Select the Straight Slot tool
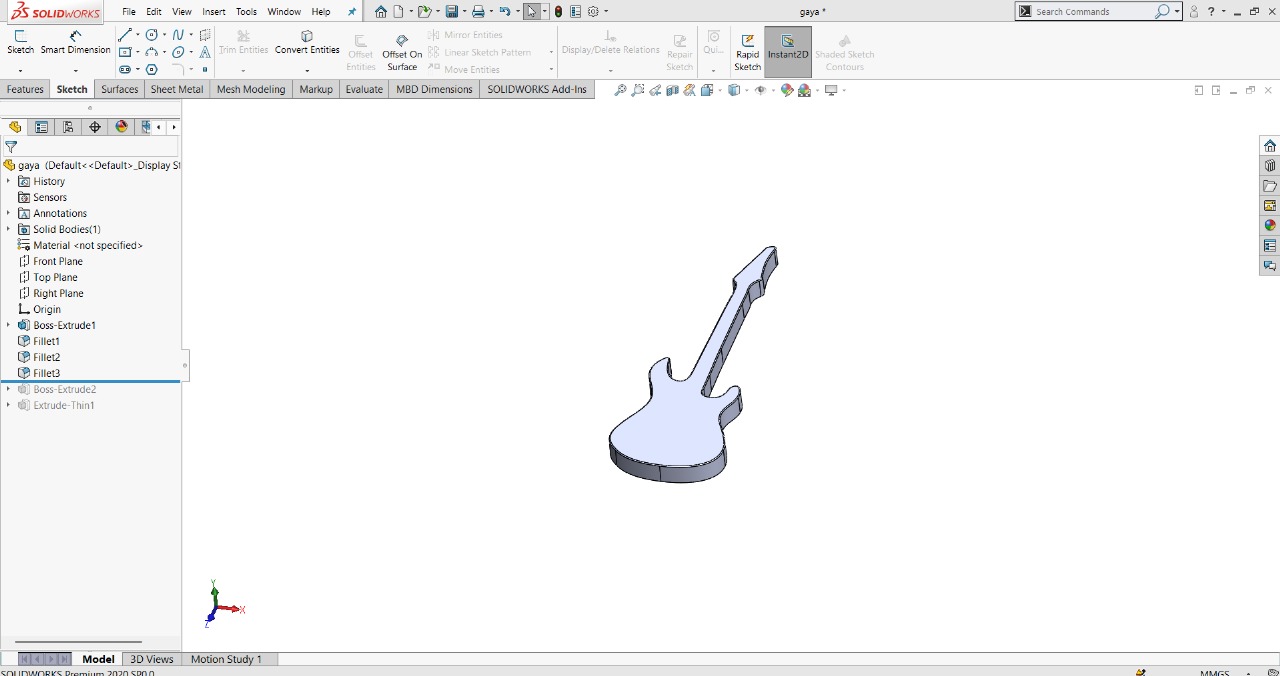The width and height of the screenshot is (1280, 676). [x=125, y=70]
